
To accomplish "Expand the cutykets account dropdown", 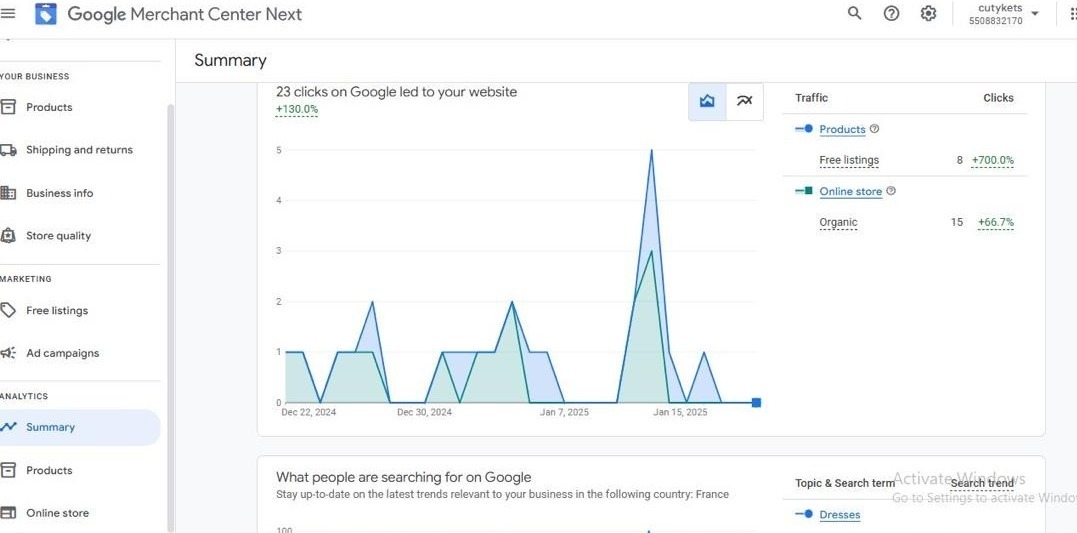I will (x=1034, y=14).
